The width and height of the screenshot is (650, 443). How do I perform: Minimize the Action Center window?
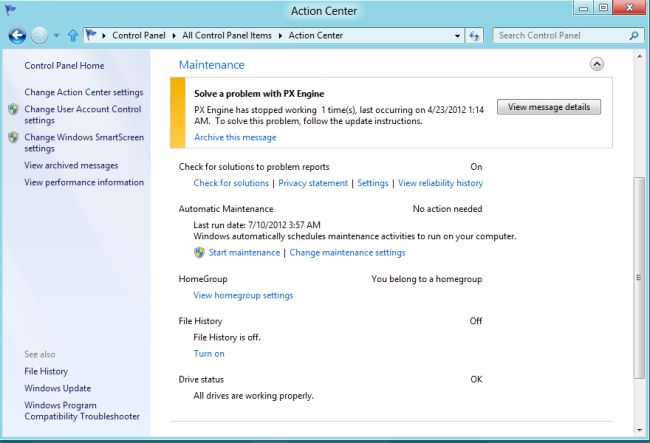(x=583, y=8)
